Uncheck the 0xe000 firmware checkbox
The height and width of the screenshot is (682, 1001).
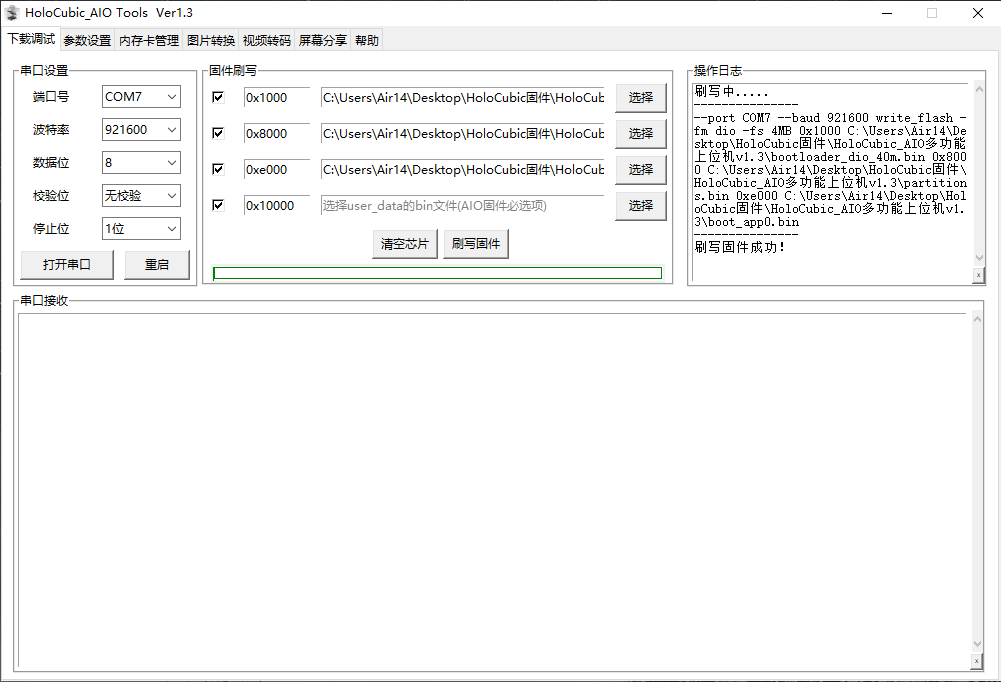[217, 169]
